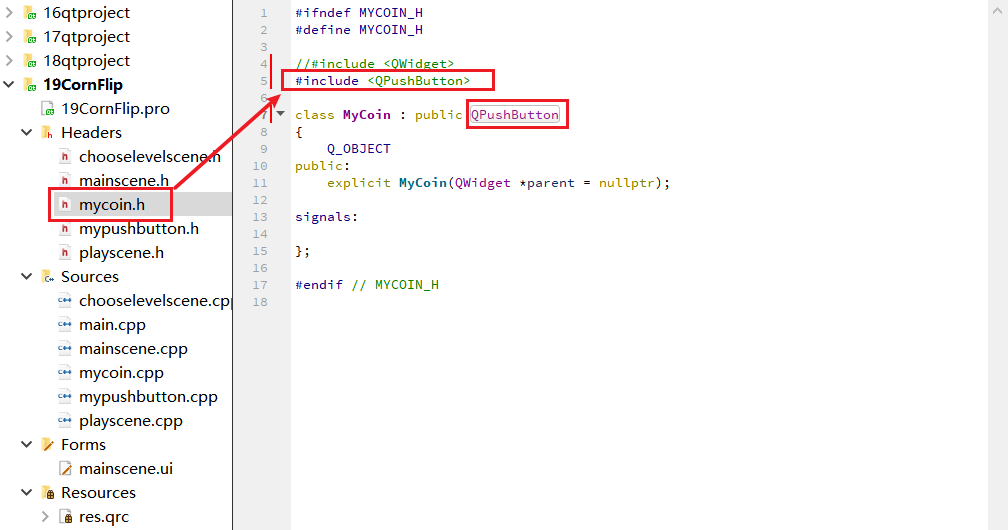The width and height of the screenshot is (1008, 530).
Task: Click the Headers folder icon
Action: 48,132
